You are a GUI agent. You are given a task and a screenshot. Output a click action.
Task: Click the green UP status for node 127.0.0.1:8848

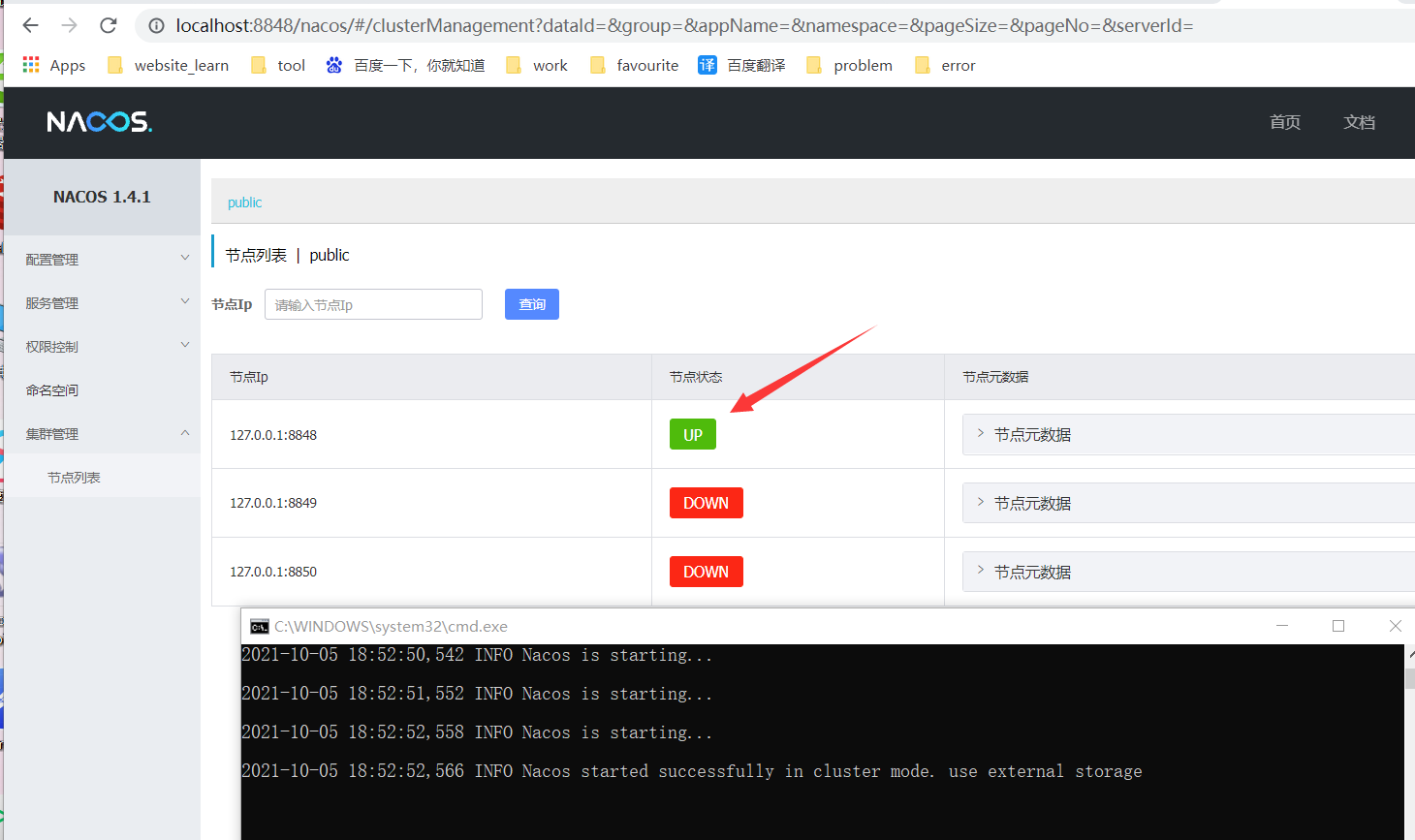click(692, 434)
